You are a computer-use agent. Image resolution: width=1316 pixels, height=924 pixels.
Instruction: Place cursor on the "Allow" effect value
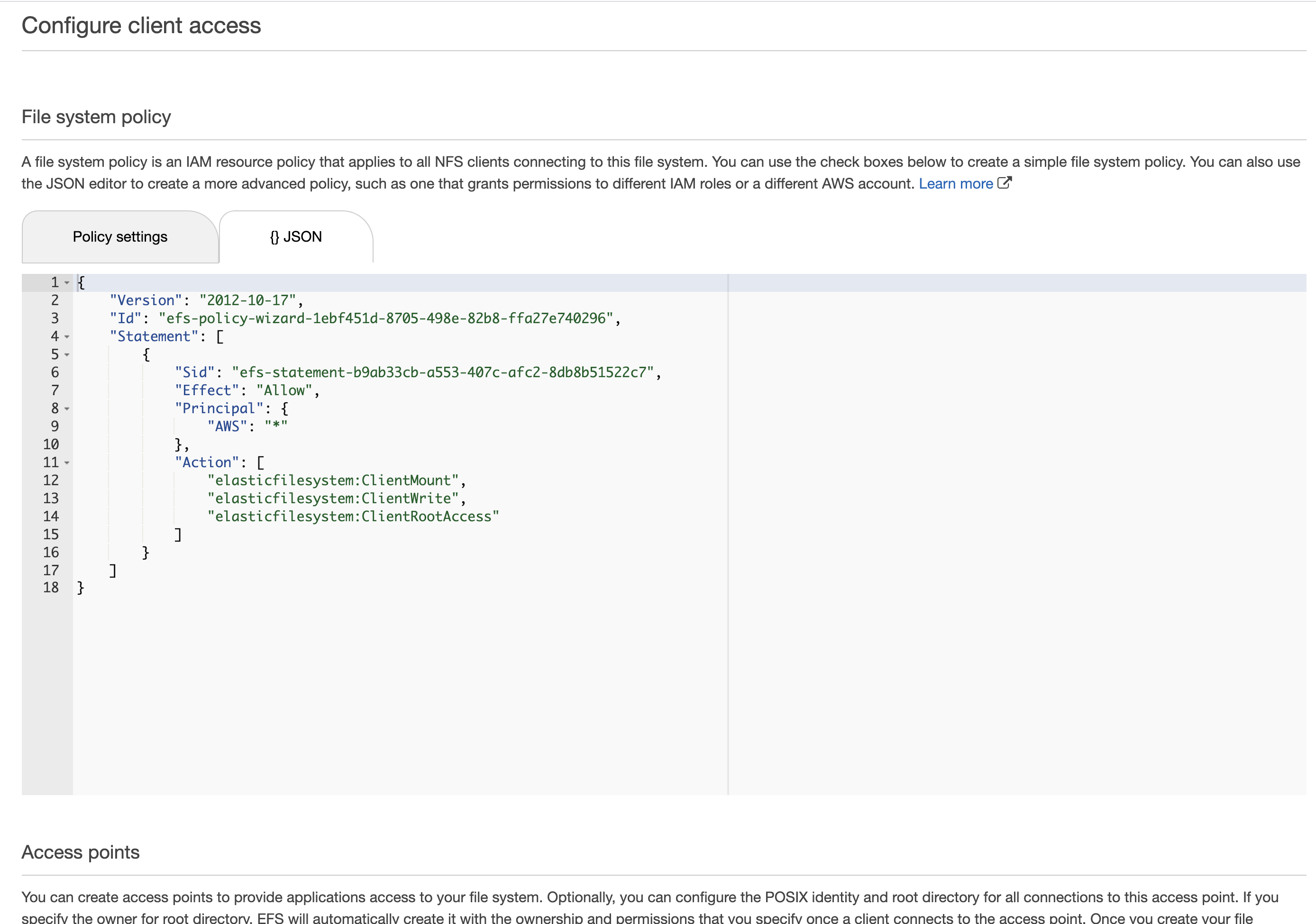coord(284,390)
